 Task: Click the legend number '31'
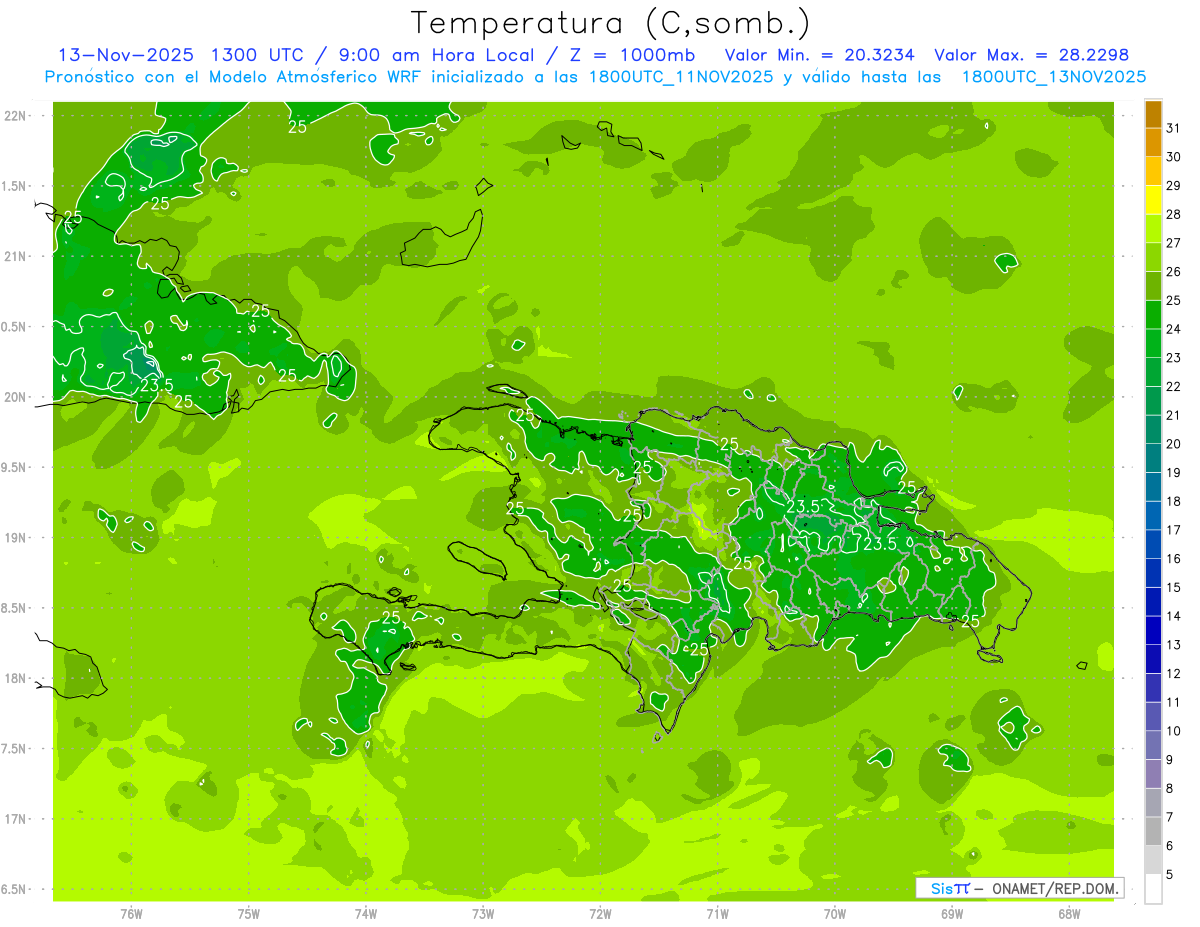[1174, 128]
